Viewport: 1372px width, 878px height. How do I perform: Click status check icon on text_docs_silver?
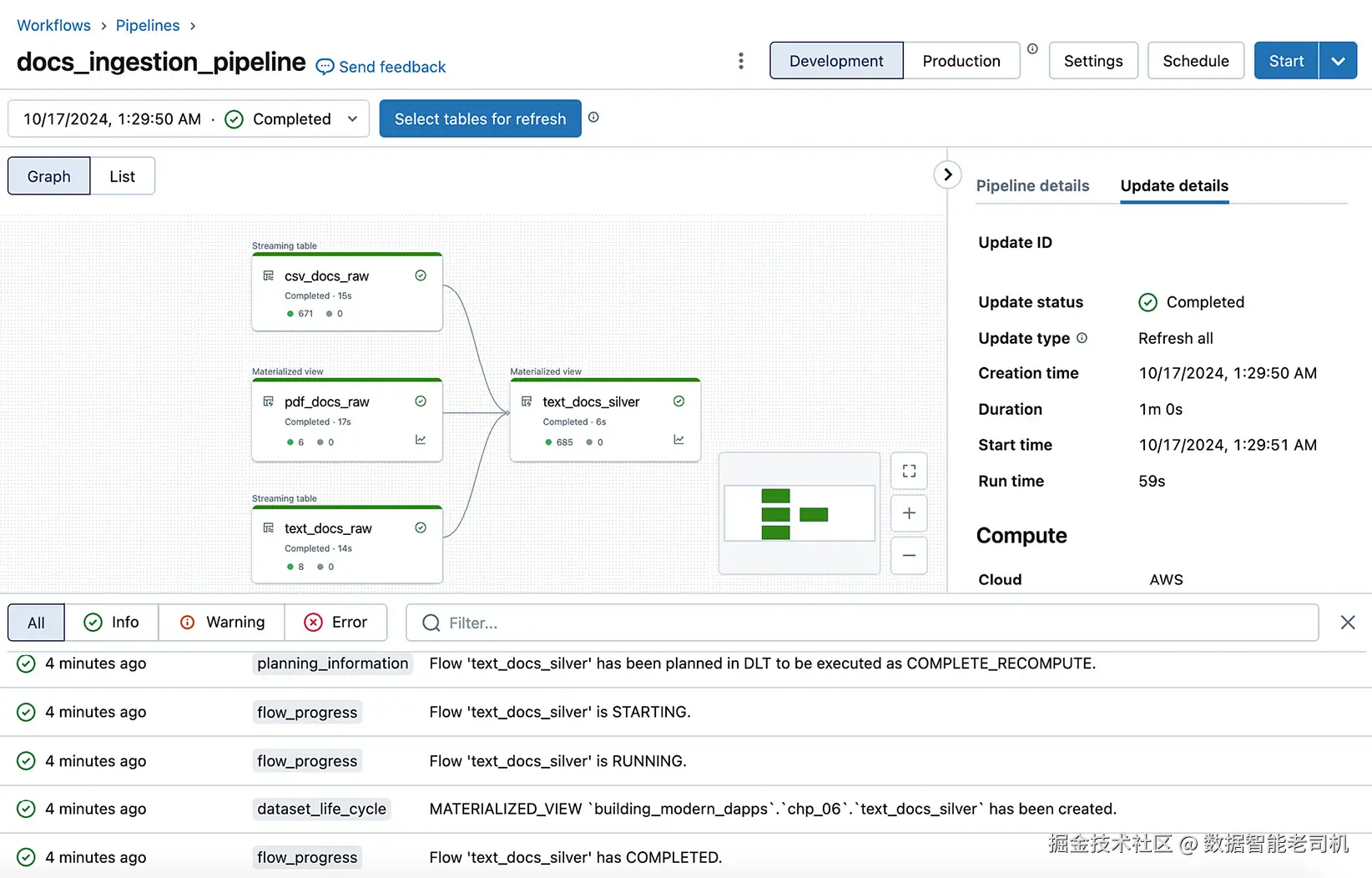678,401
